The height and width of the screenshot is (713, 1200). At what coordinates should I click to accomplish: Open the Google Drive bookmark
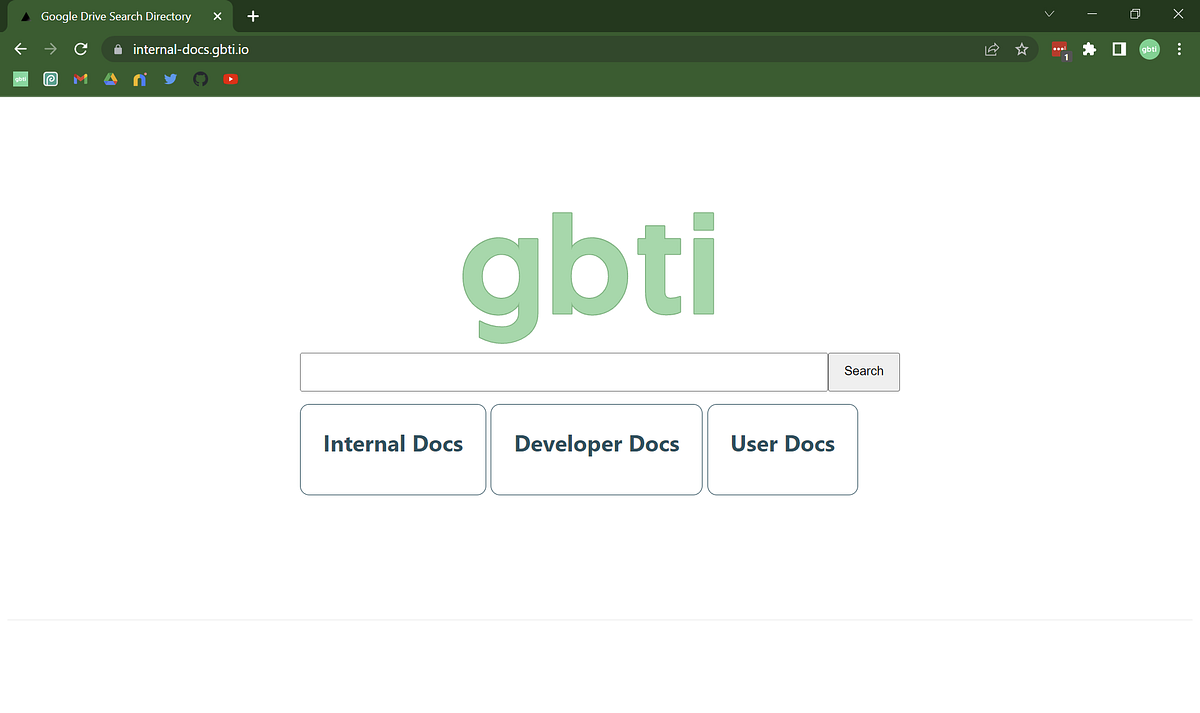[110, 78]
